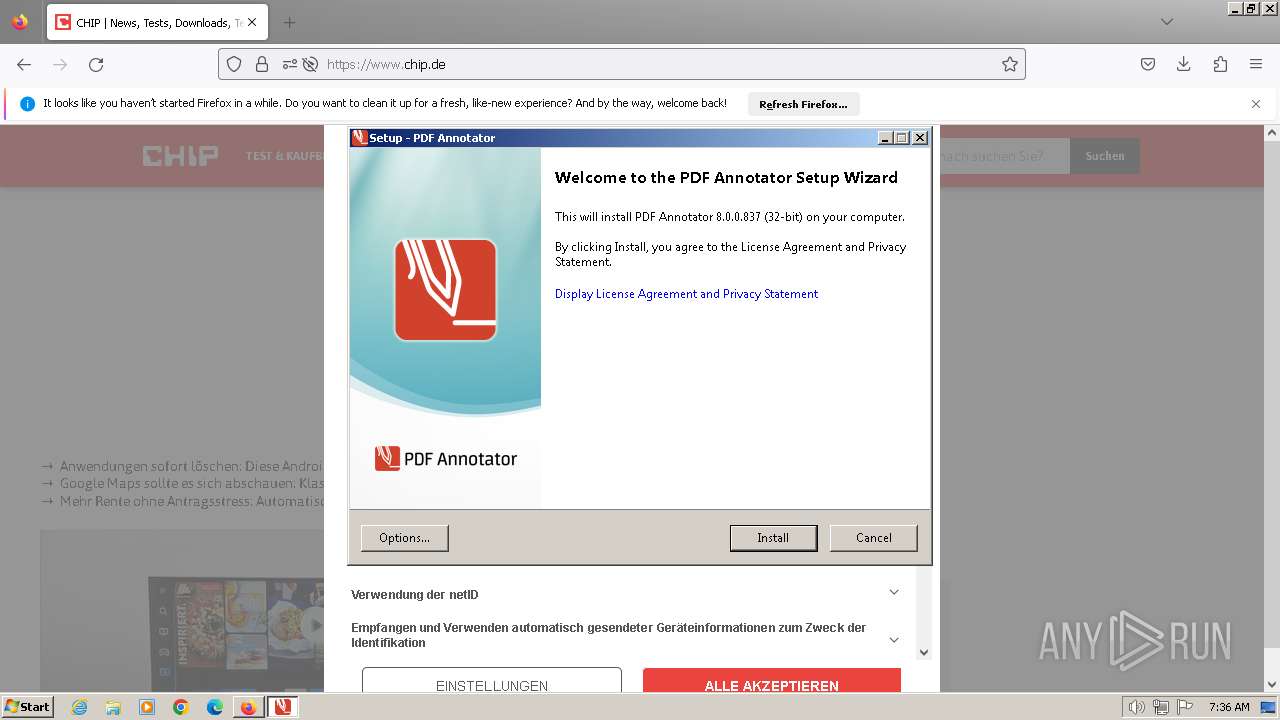This screenshot has height=720, width=1280.
Task: Open Action Center flag icon
Action: [x=1185, y=707]
